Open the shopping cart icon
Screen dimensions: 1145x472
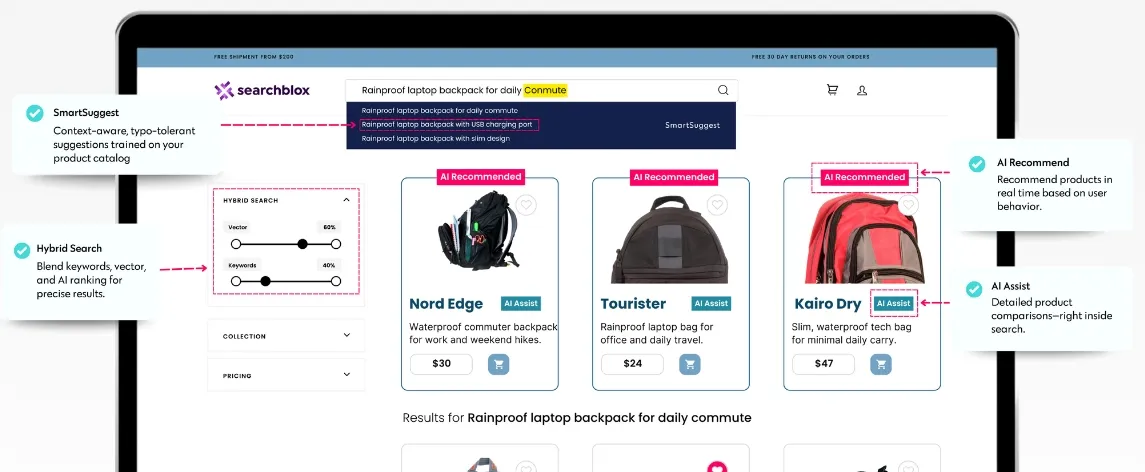tap(832, 90)
